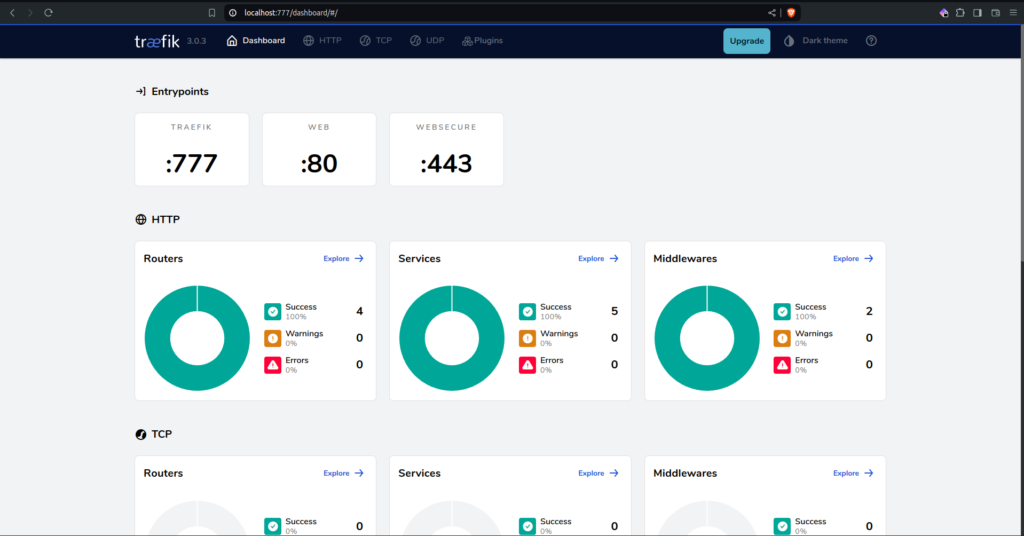Image resolution: width=1024 pixels, height=536 pixels.
Task: Click the Upgrade button
Action: pos(746,40)
